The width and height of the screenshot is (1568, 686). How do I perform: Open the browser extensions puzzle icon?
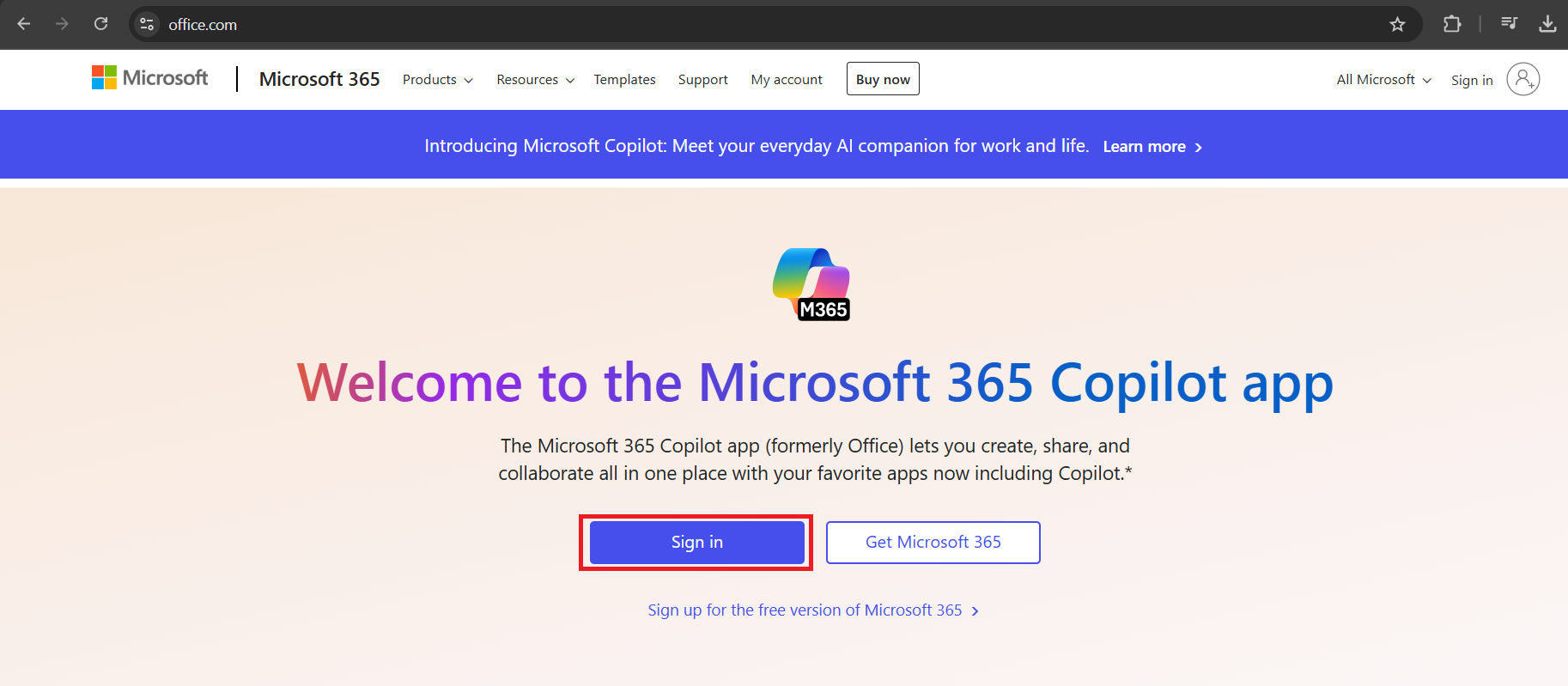tap(1452, 24)
